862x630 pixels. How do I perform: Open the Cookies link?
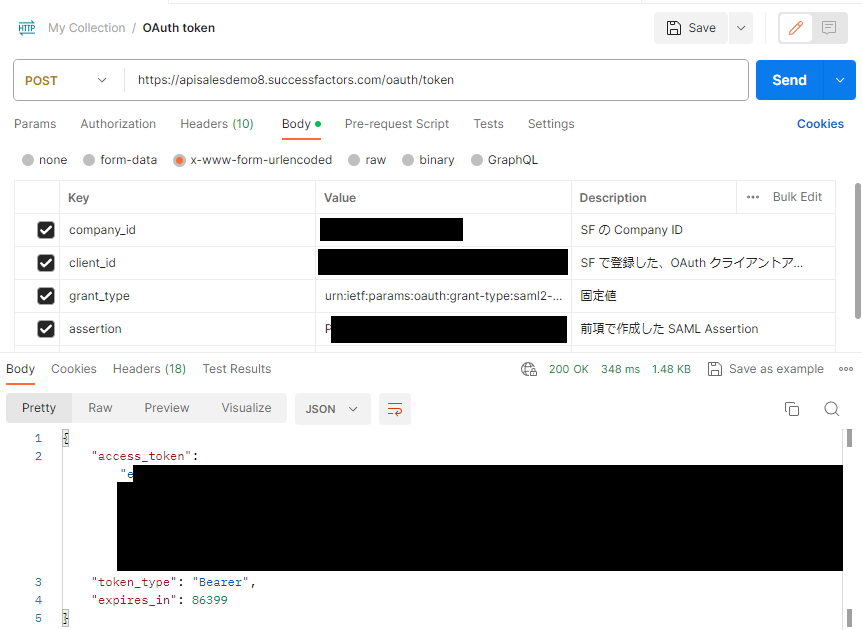[x=820, y=124]
